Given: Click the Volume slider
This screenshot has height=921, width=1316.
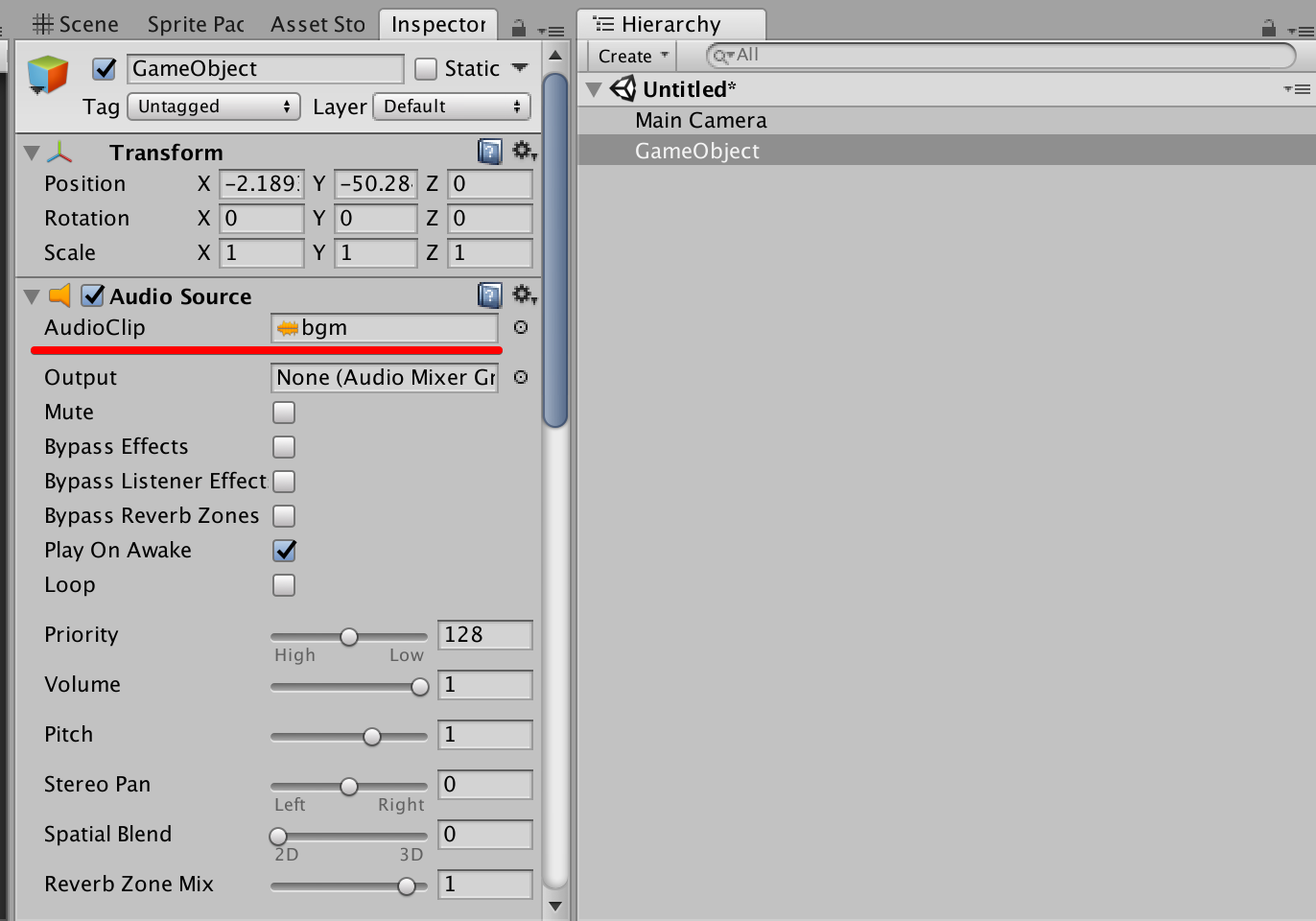Looking at the screenshot, I should pyautogui.click(x=349, y=686).
